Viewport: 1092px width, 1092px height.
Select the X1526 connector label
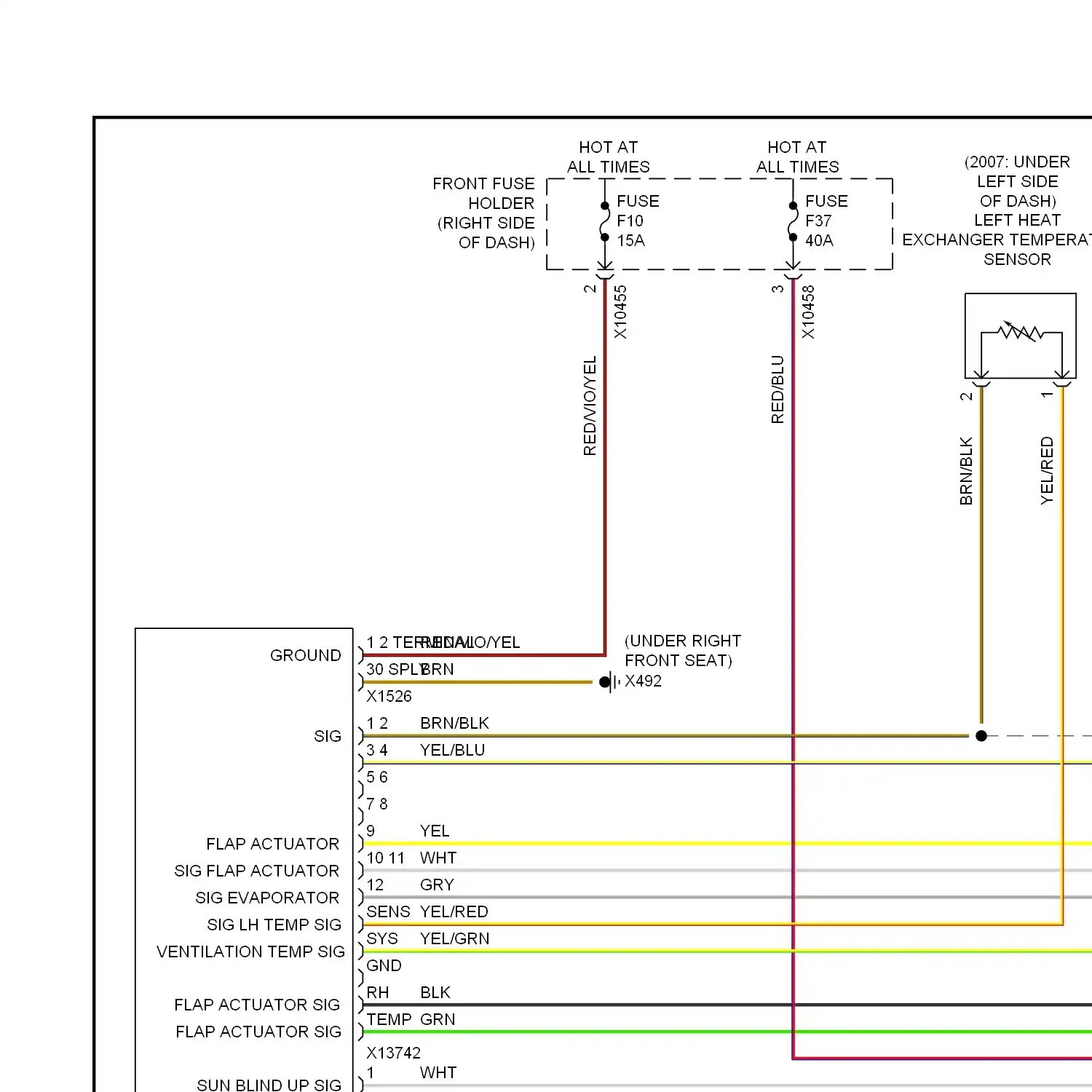389,697
